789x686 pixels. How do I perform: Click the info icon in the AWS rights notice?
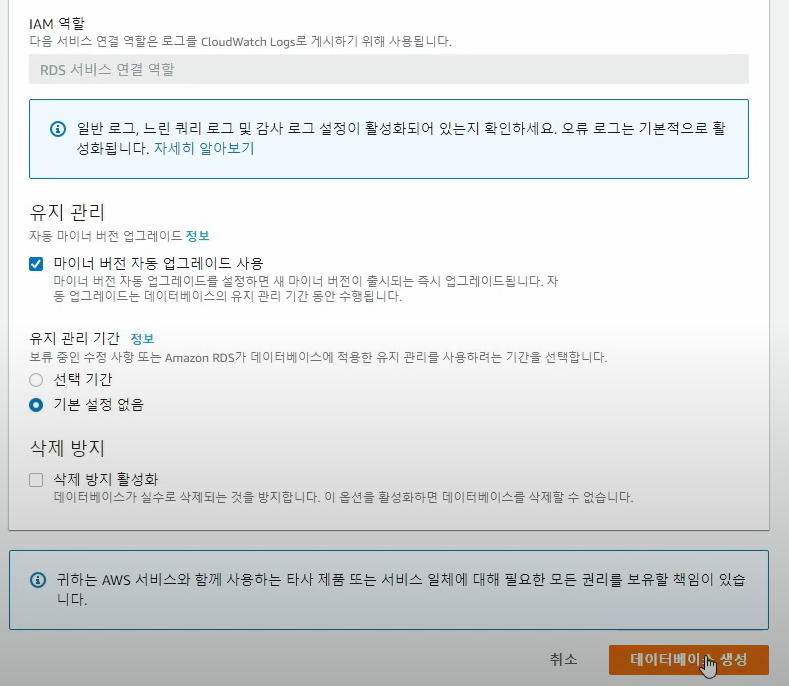pos(38,580)
